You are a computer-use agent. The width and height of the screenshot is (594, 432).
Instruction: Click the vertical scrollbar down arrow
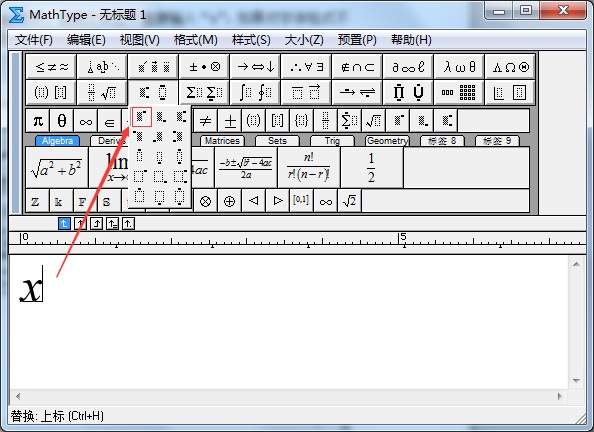[576, 380]
